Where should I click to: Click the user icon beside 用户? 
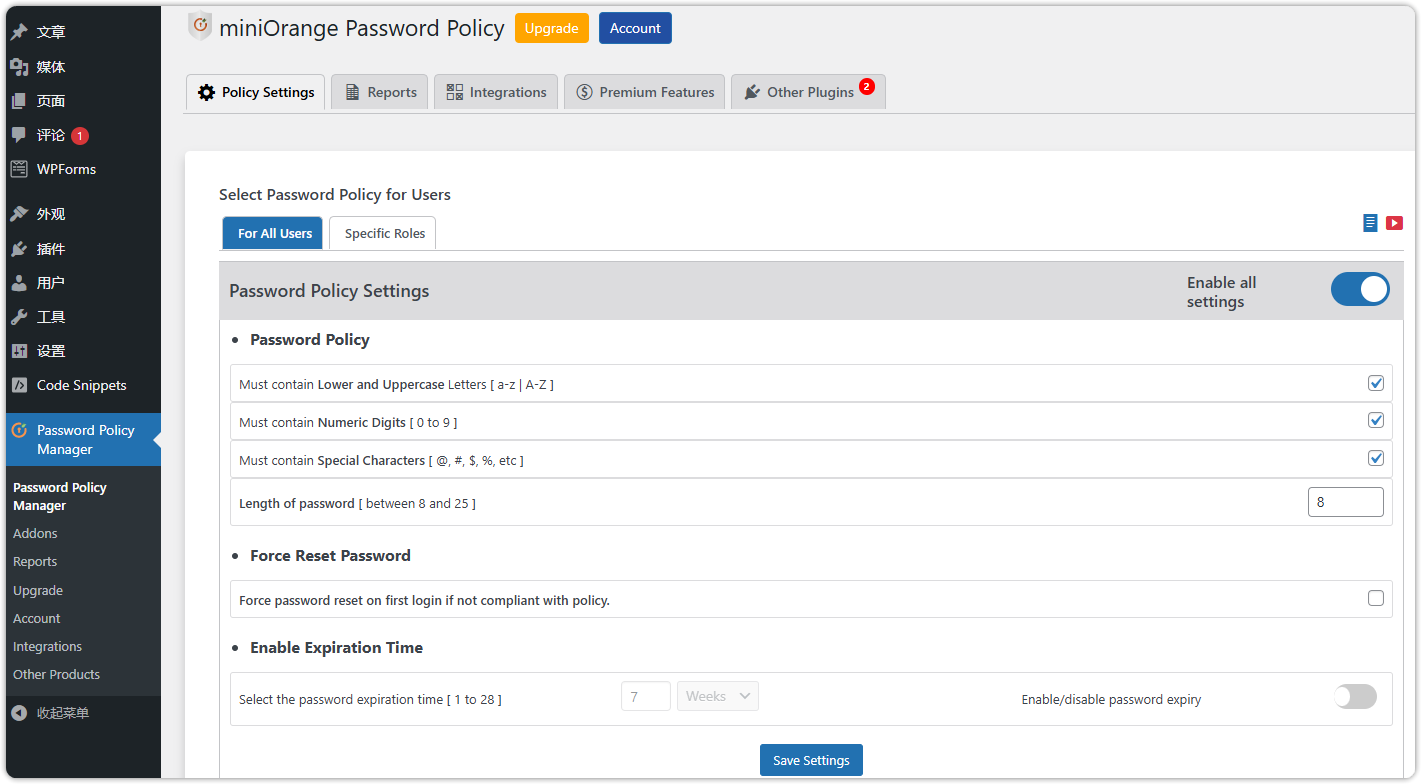(19, 283)
